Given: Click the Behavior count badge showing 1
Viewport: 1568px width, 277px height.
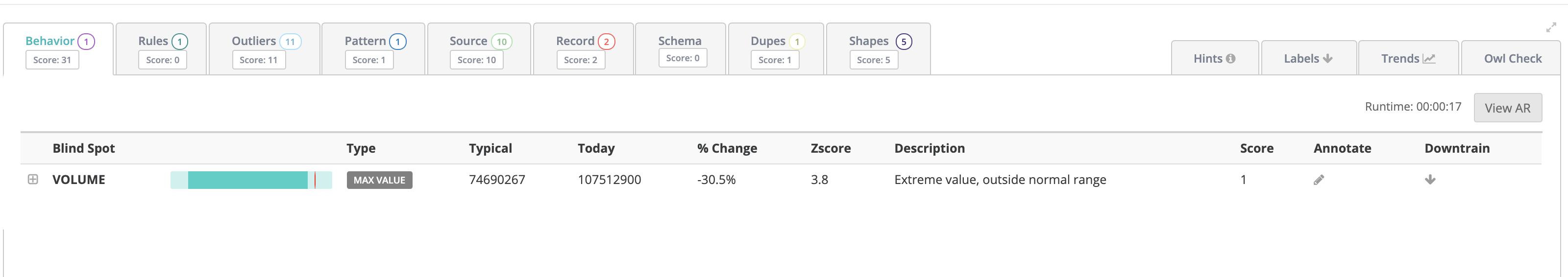Looking at the screenshot, I should coord(86,41).
